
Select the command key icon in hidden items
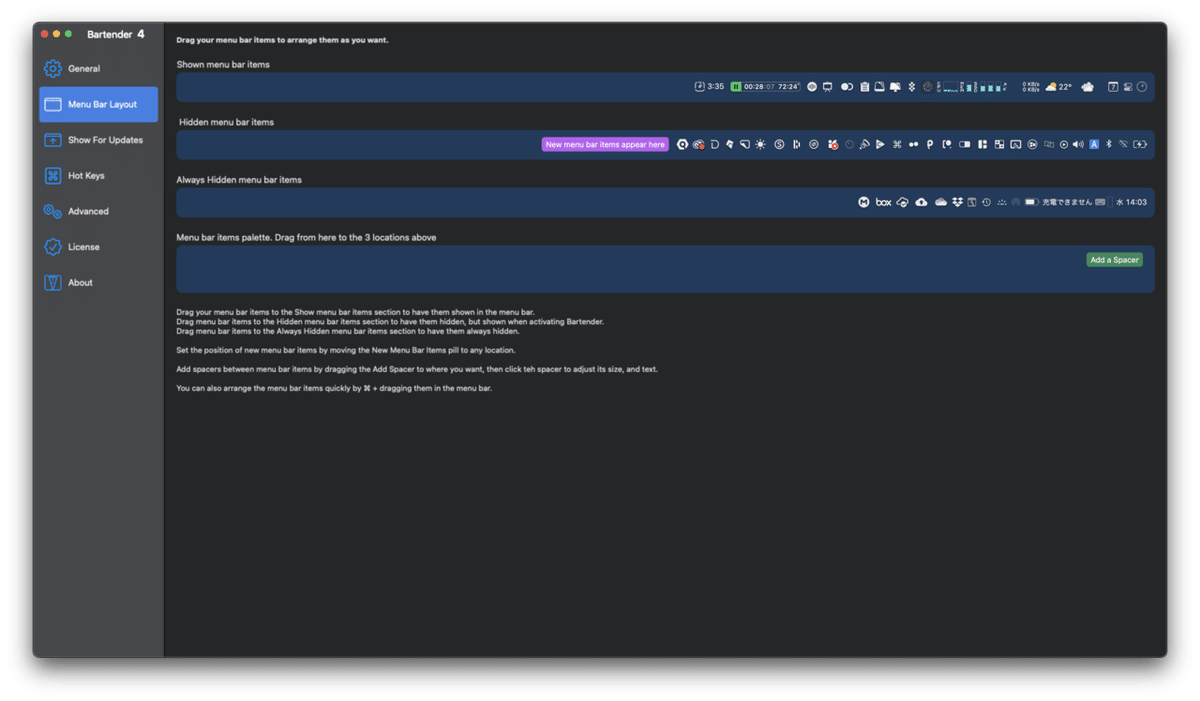897,145
